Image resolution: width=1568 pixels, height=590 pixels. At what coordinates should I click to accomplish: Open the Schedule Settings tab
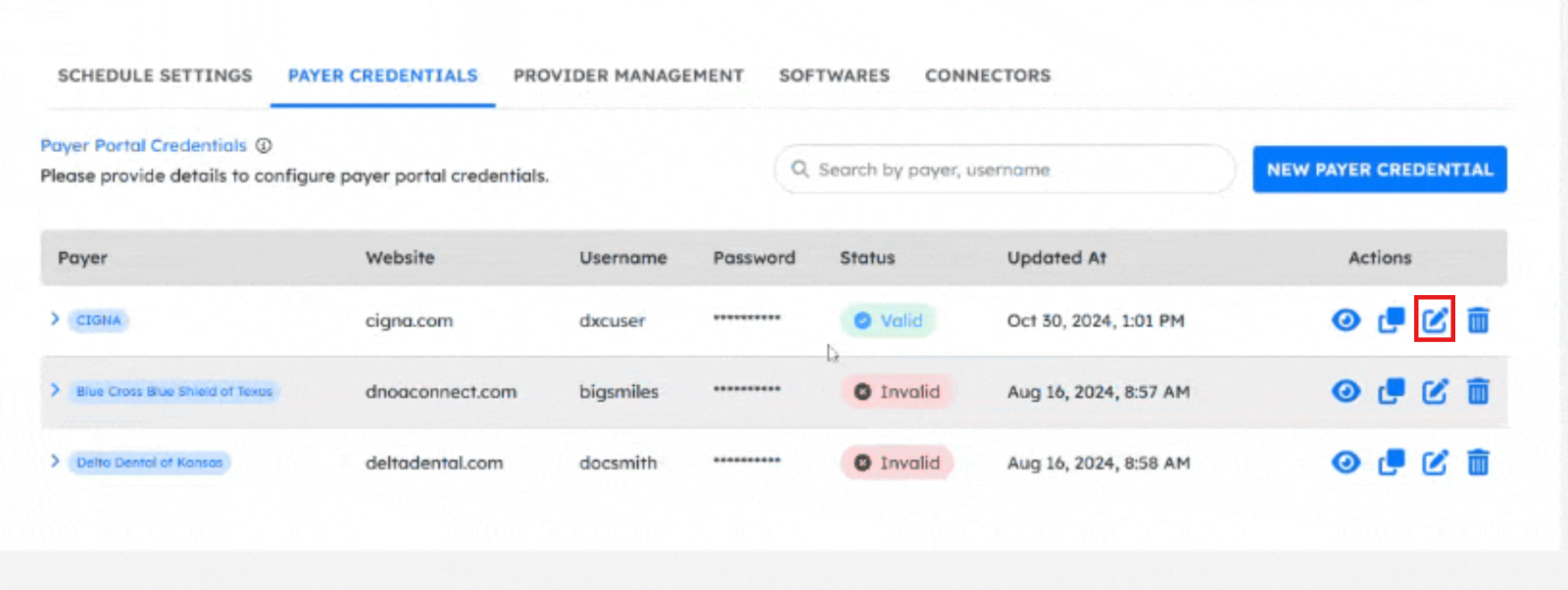pyautogui.click(x=155, y=75)
